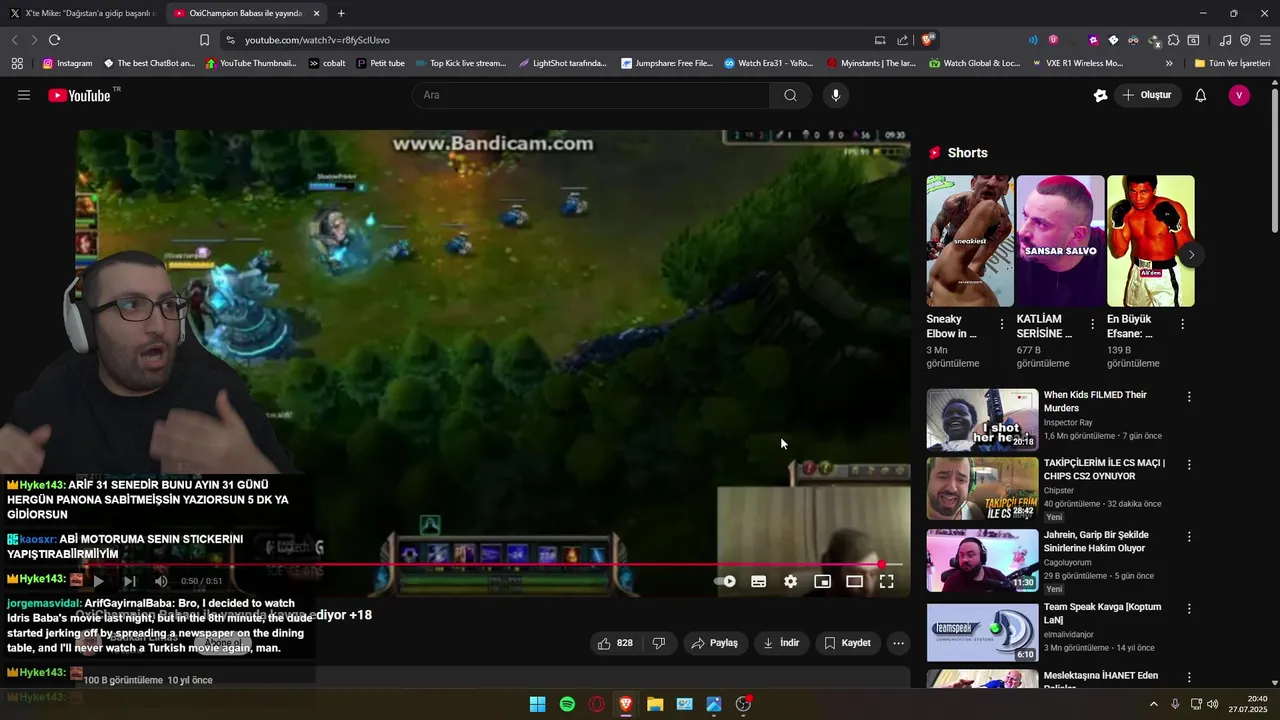The image size is (1280, 720).
Task: Open Team Speak Kavga video thumbnail
Action: coord(982,632)
